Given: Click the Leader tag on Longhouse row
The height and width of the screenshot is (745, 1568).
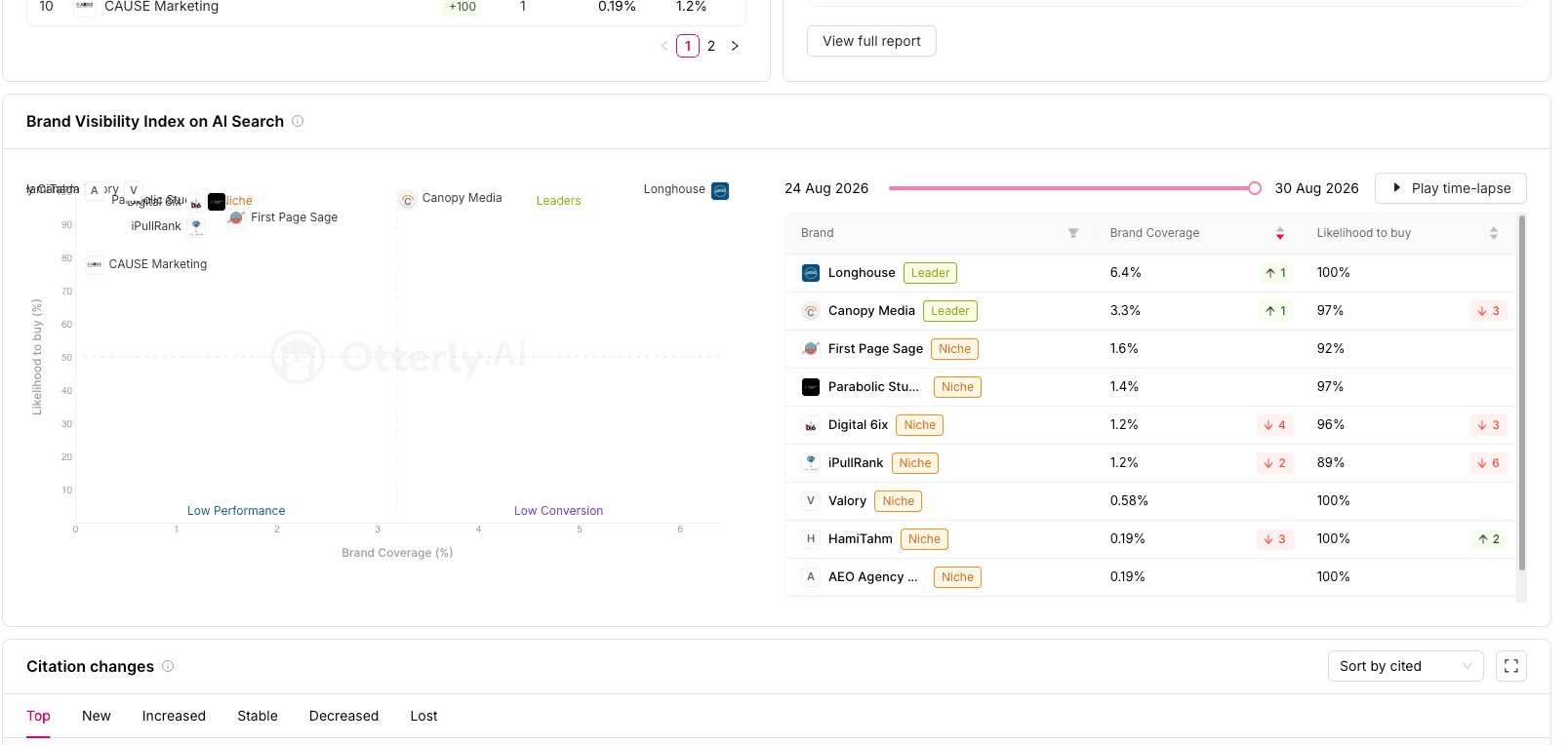Looking at the screenshot, I should [x=930, y=273].
